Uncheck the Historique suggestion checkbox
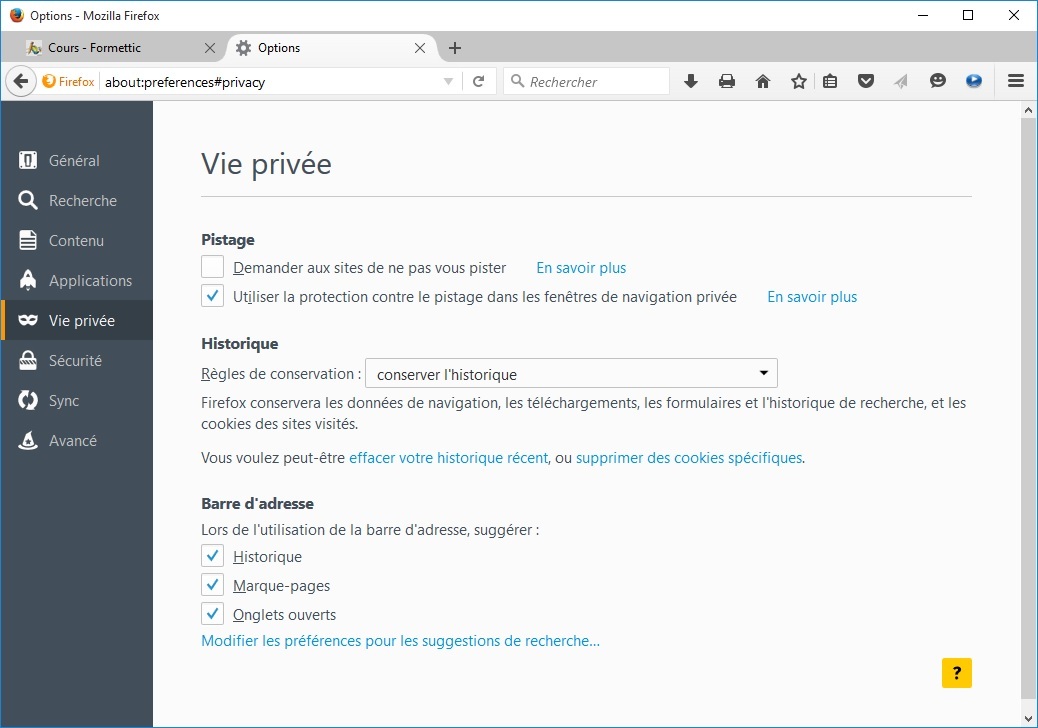Image resolution: width=1038 pixels, height=728 pixels. [212, 555]
